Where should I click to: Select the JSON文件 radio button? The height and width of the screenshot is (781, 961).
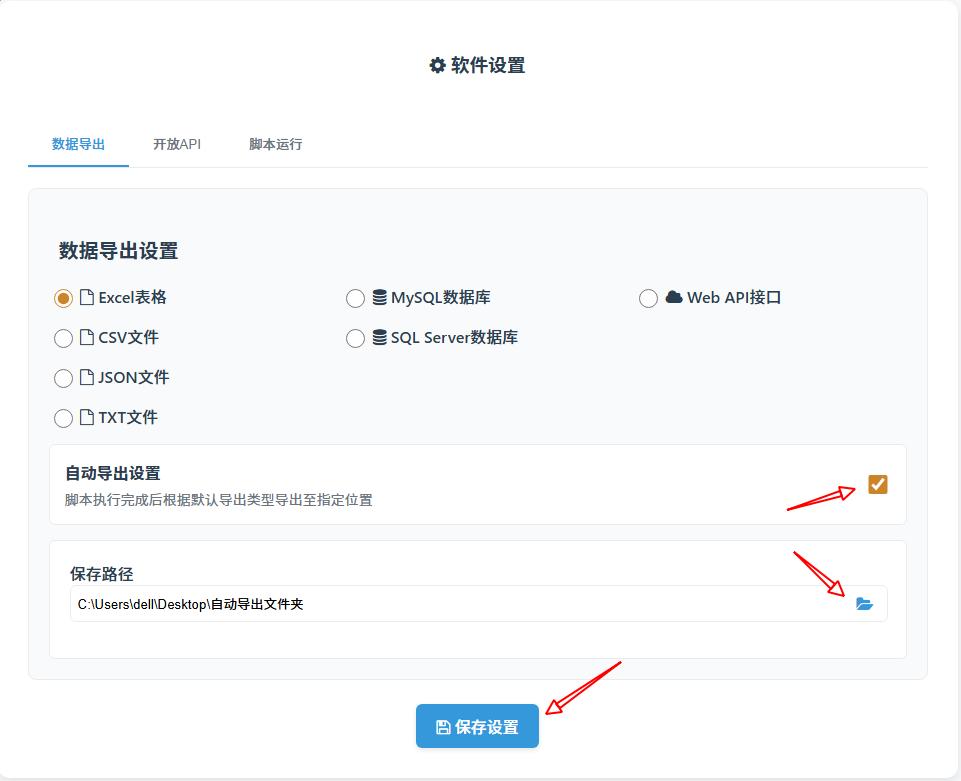point(63,378)
